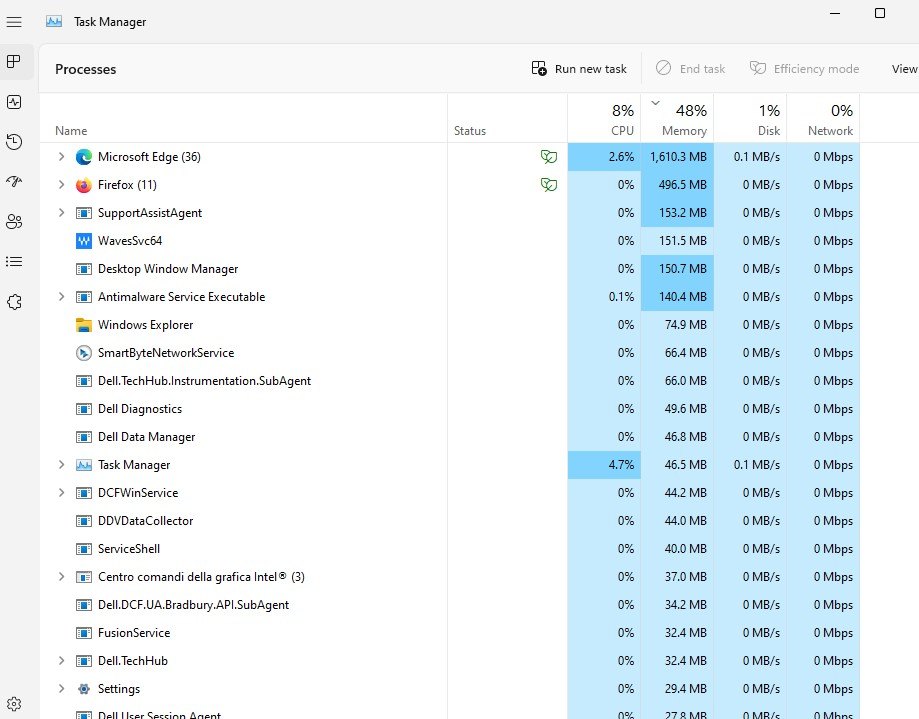
Task: Select the Processes sidebar icon
Action: [14, 62]
